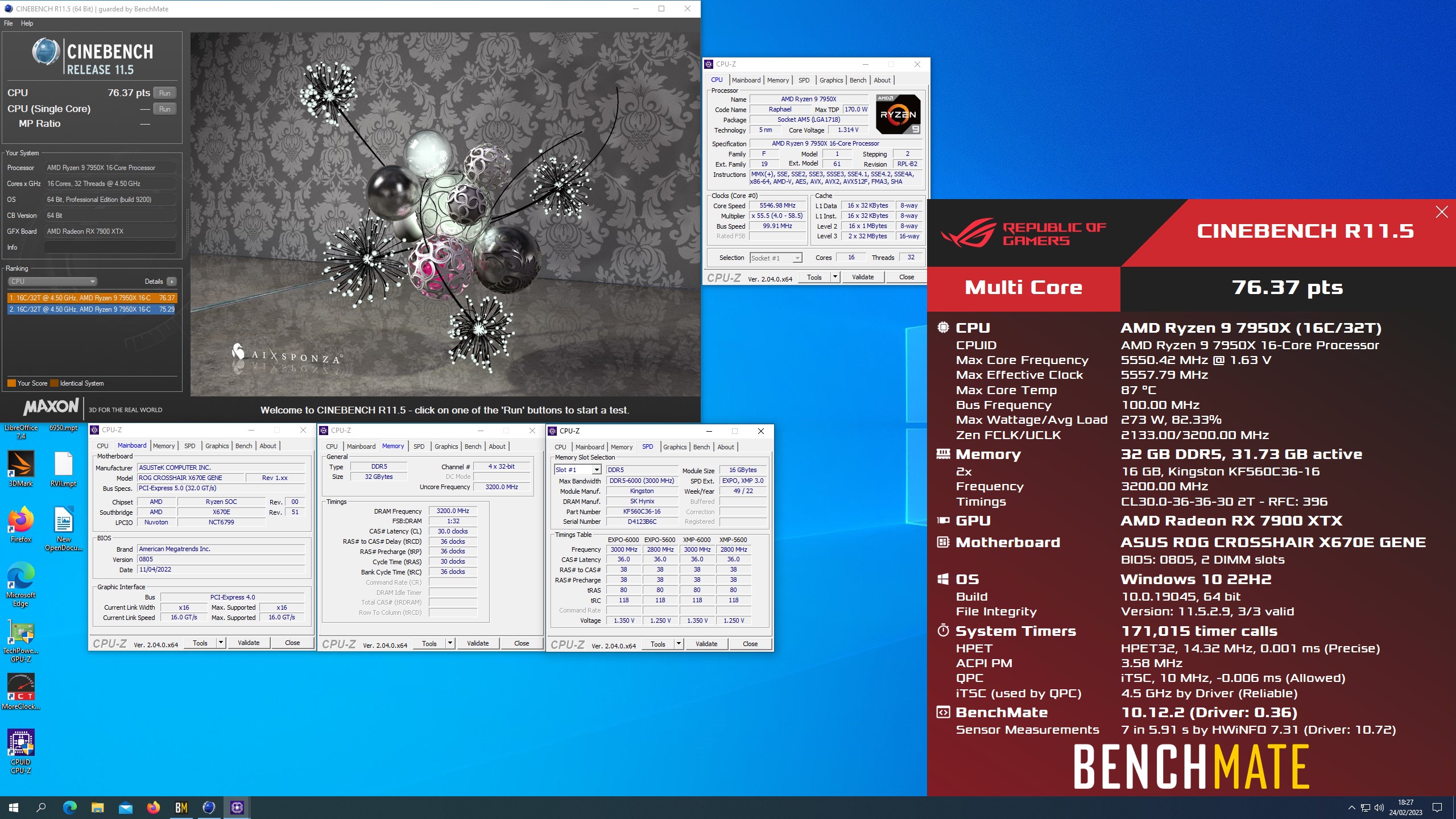Screen dimensions: 1456x819
Task: Run the Cinebench CPU multi-core test
Action: tap(164, 93)
